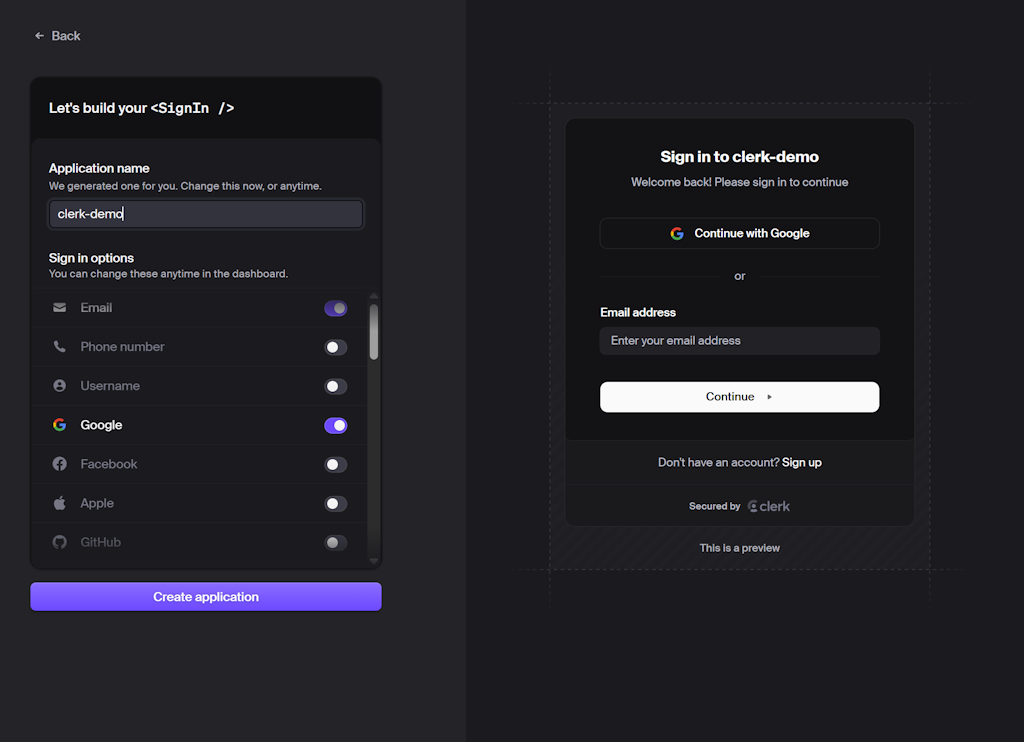Click the Apple logo icon

[60, 503]
